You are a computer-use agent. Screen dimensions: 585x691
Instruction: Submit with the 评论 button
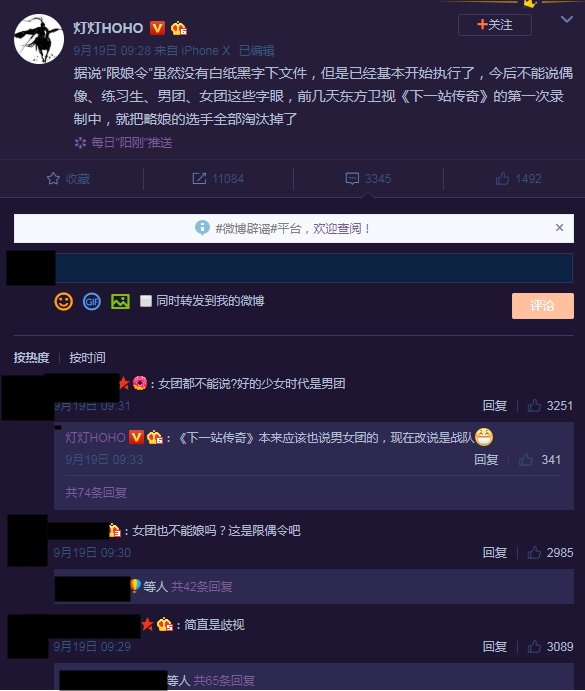click(x=543, y=305)
